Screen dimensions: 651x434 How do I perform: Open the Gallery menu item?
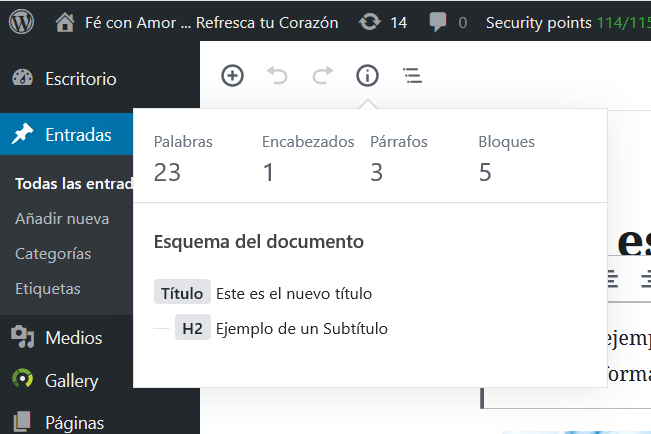point(71,380)
